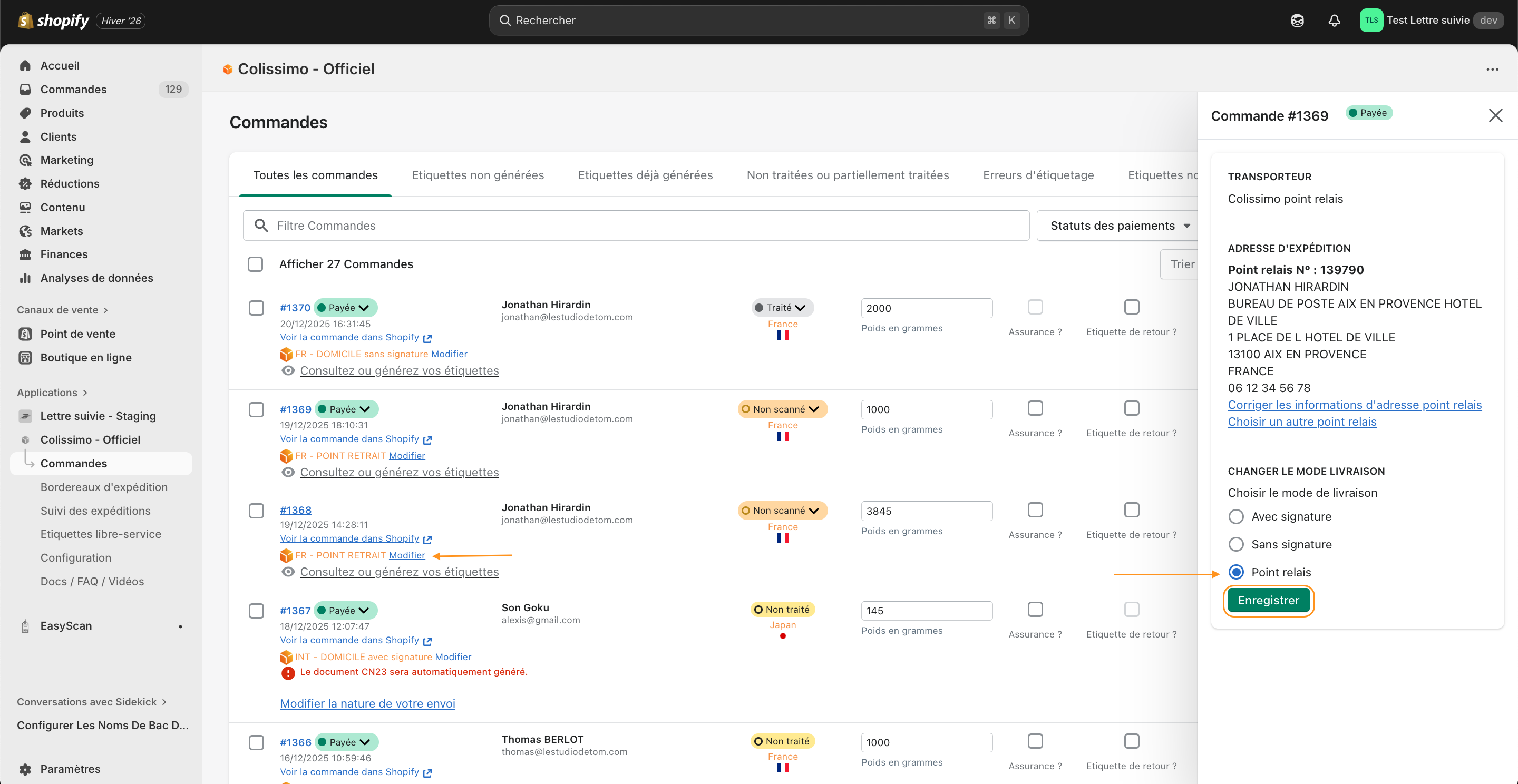Open the Réductions sidebar icon

[x=25, y=184]
